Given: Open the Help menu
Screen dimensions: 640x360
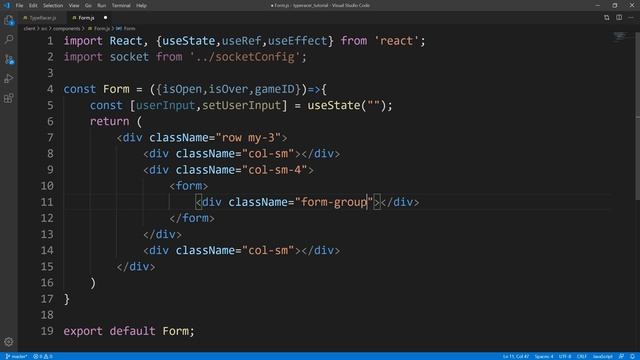Looking at the screenshot, I should (x=141, y=5).
